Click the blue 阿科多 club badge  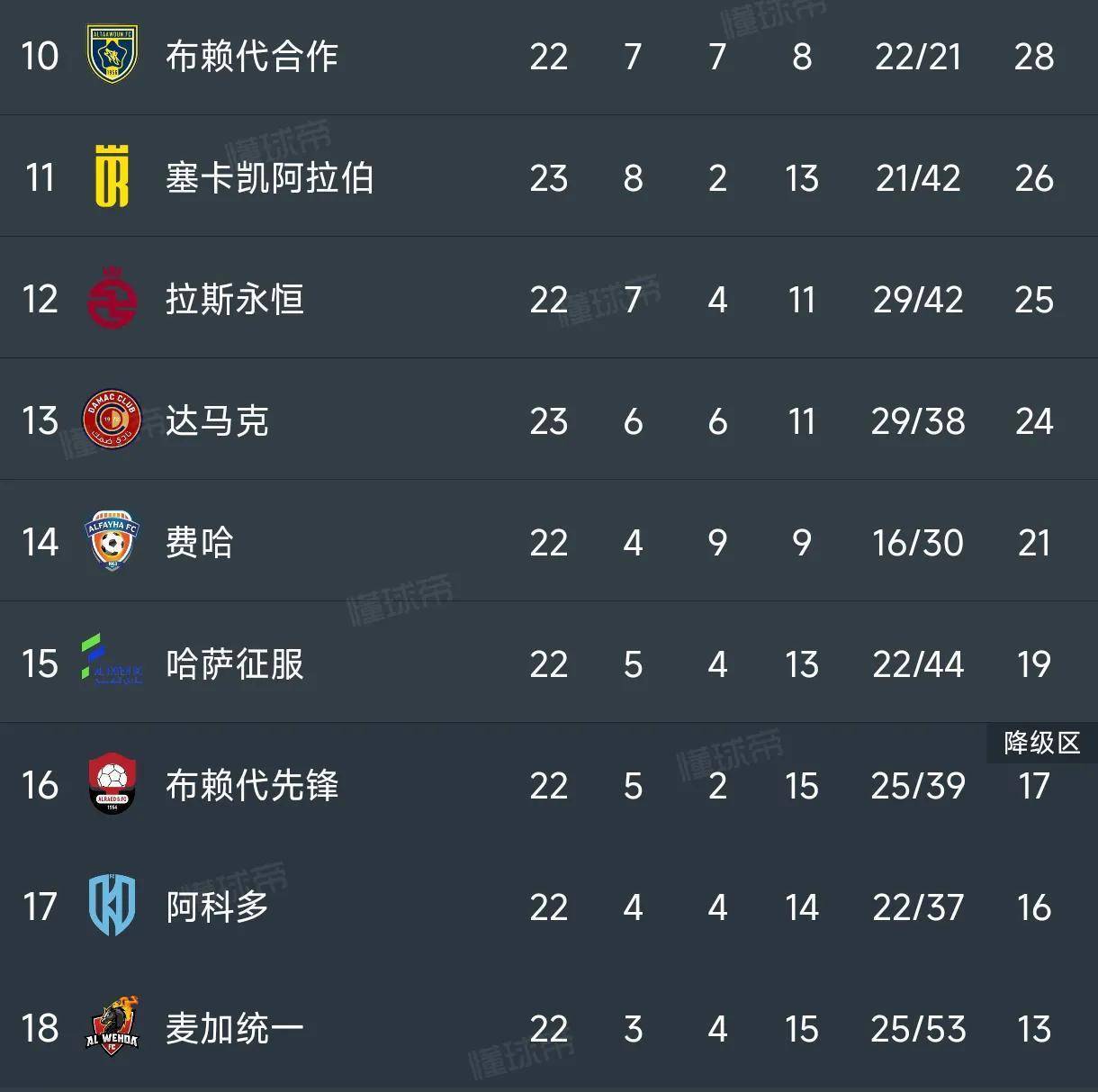click(112, 907)
